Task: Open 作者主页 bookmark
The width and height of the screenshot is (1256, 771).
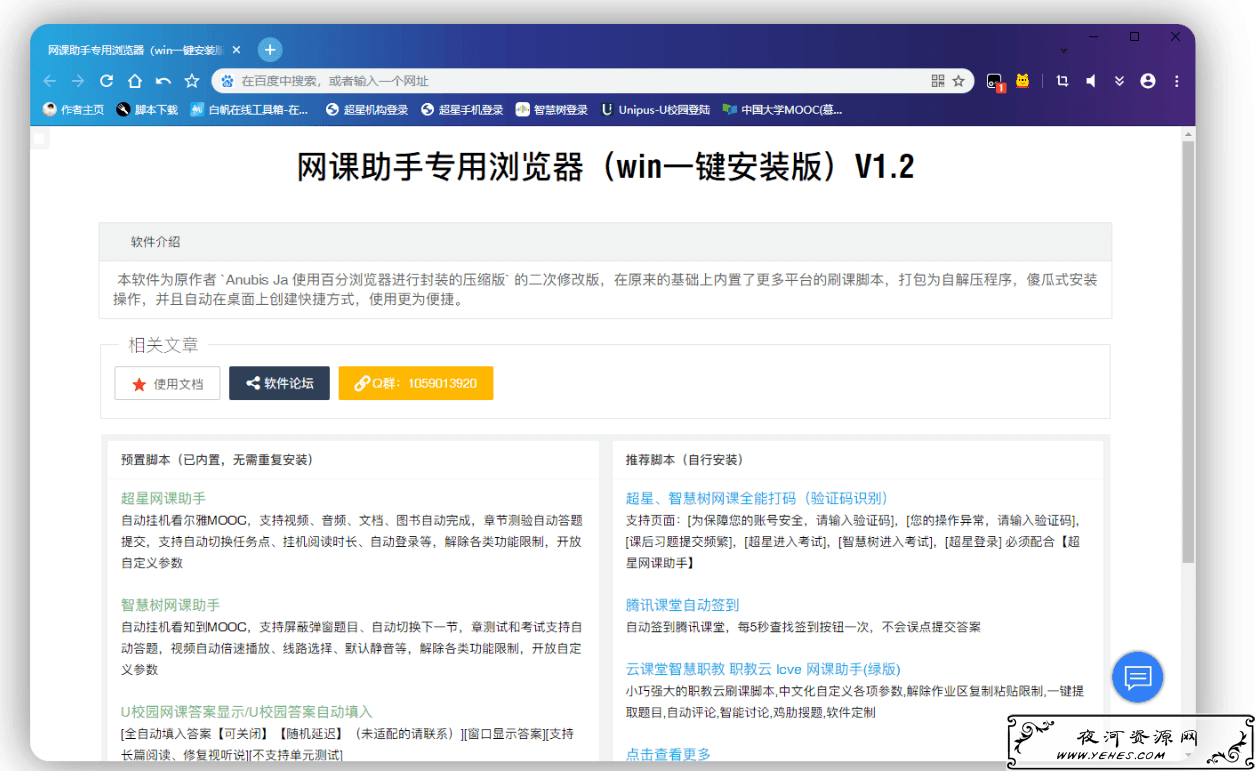Action: [x=74, y=110]
